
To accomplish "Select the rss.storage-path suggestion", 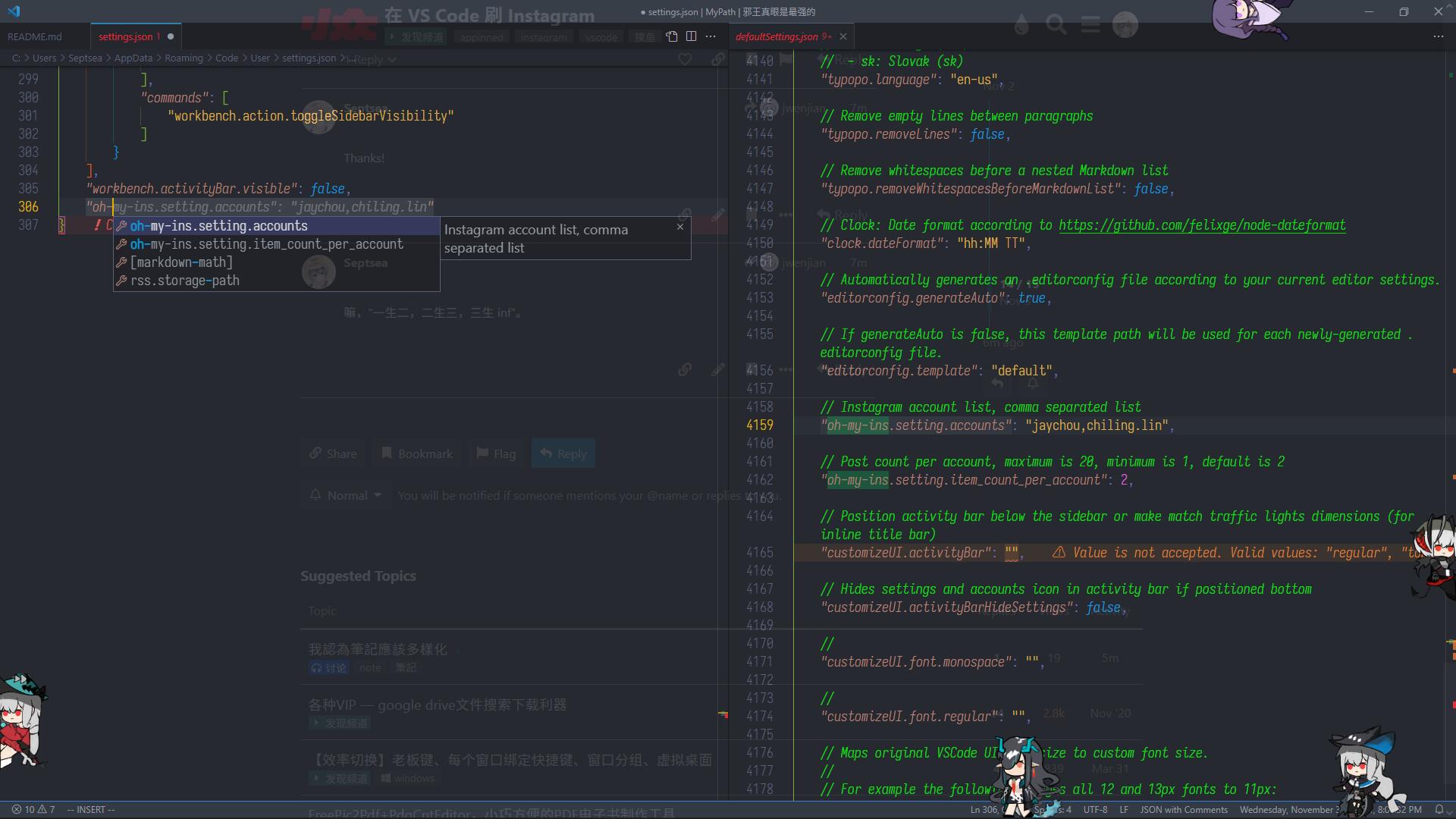I will [x=184, y=281].
